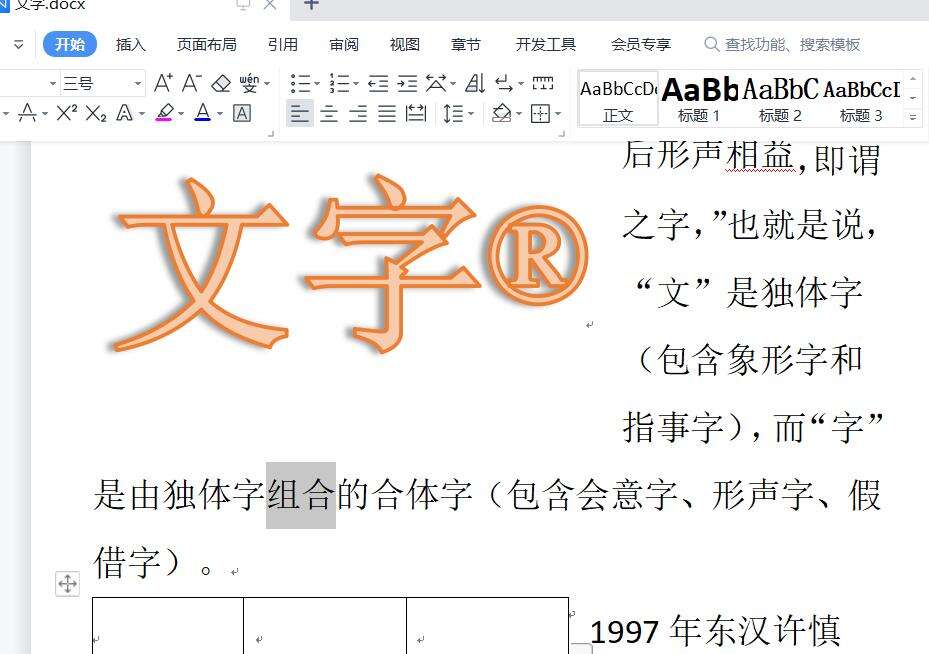Increase font size with A+ icon

[x=163, y=84]
